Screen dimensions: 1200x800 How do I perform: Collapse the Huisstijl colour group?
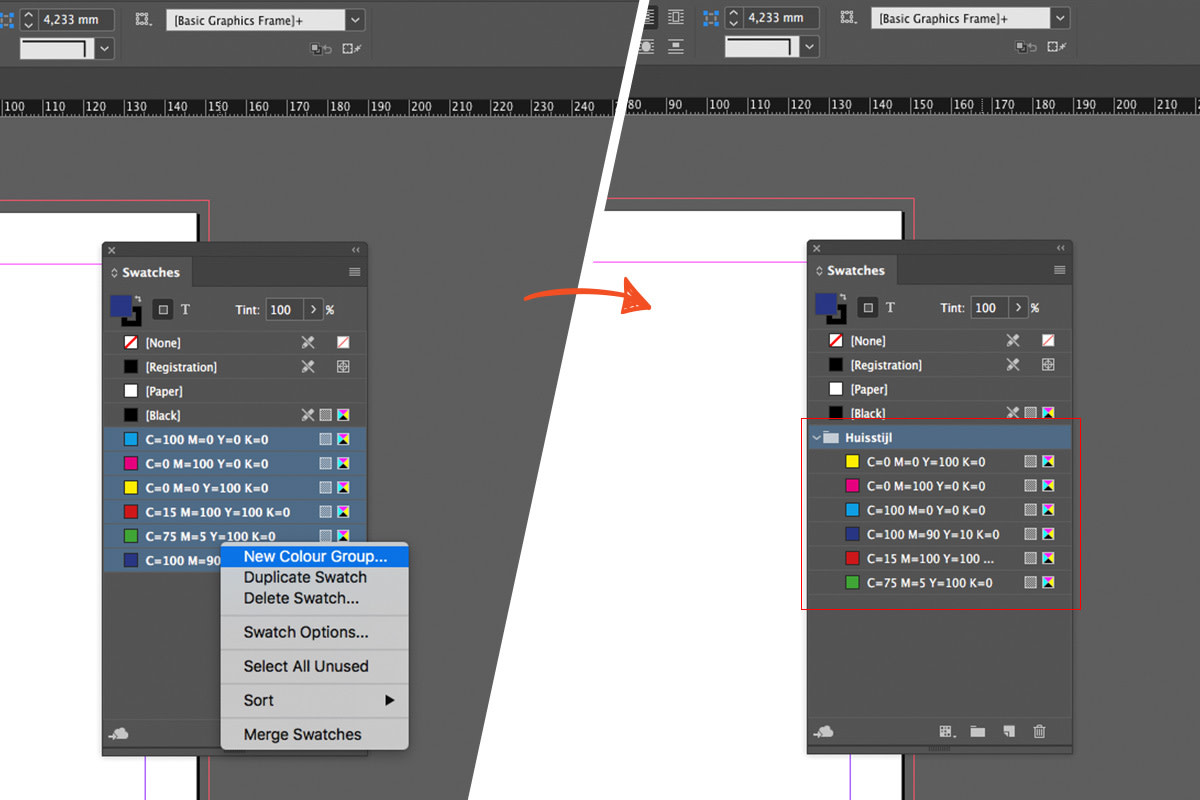click(x=816, y=437)
